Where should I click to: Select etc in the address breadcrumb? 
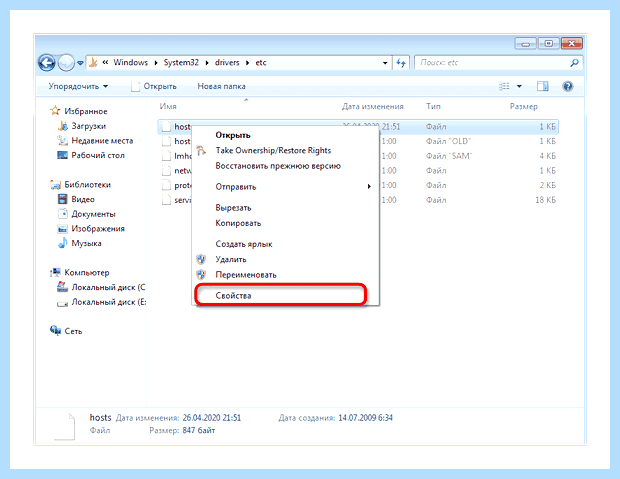pos(261,62)
